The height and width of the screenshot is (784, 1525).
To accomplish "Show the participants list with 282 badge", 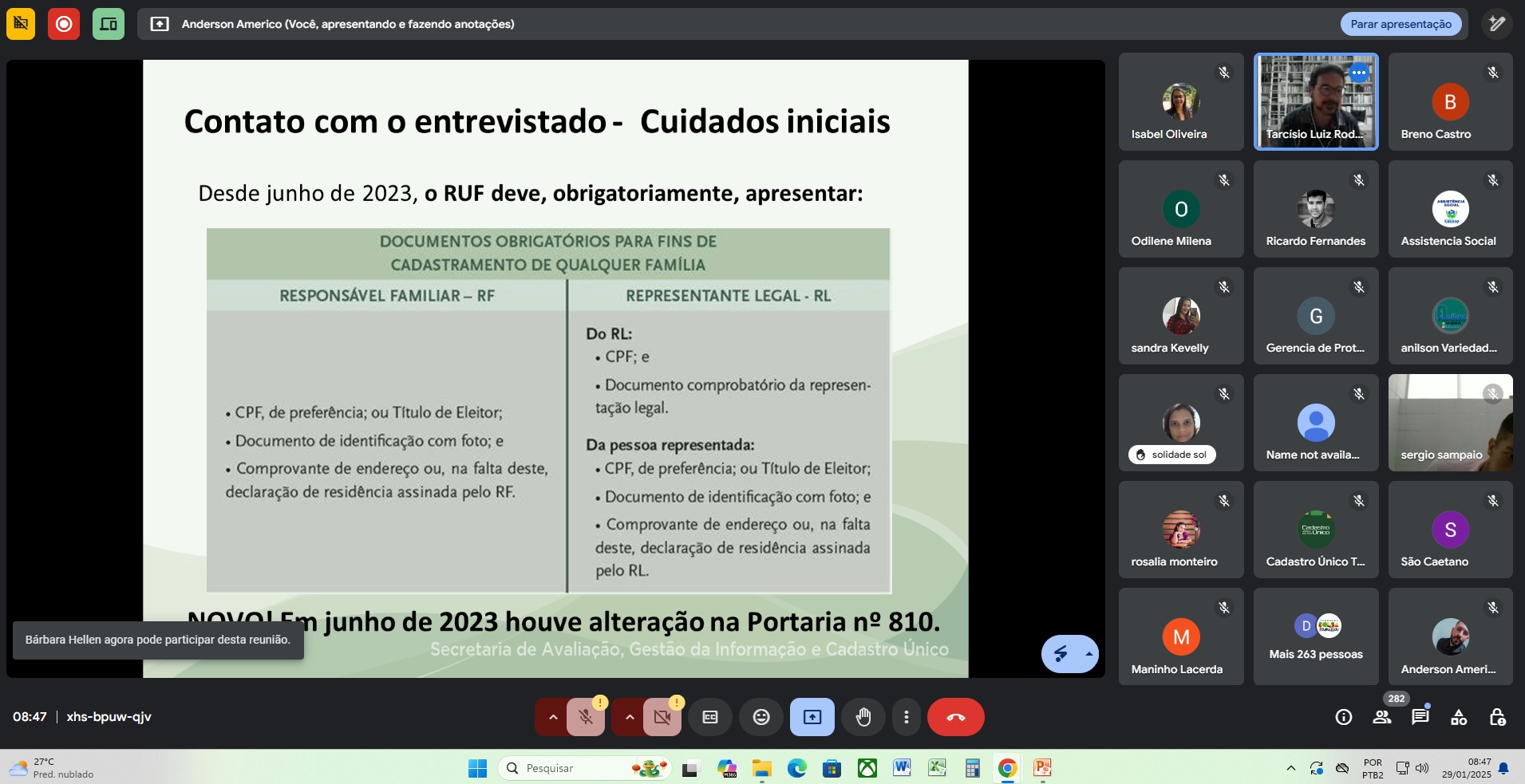I will point(1382,717).
